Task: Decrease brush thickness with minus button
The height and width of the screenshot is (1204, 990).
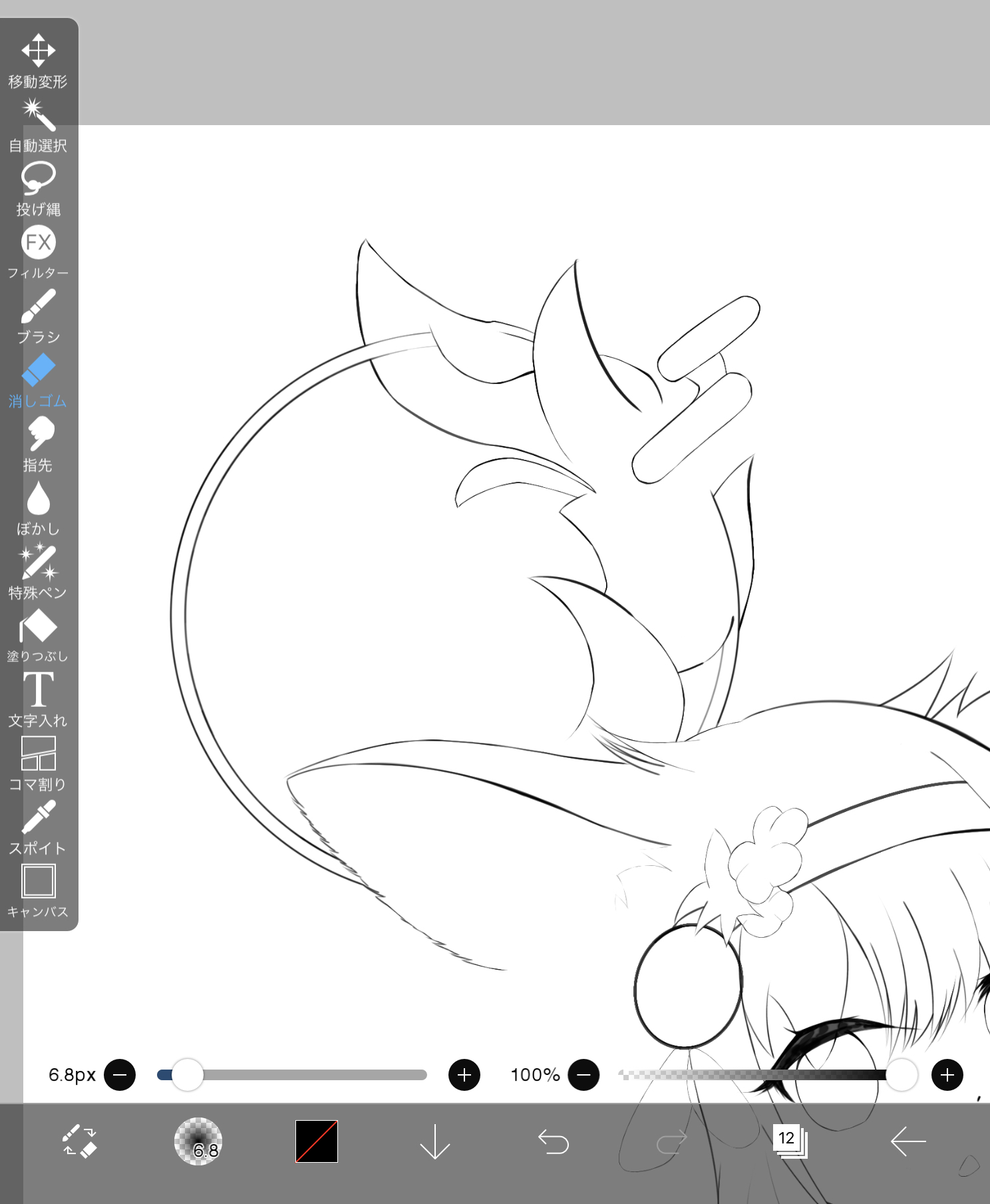Action: pyautogui.click(x=120, y=1075)
